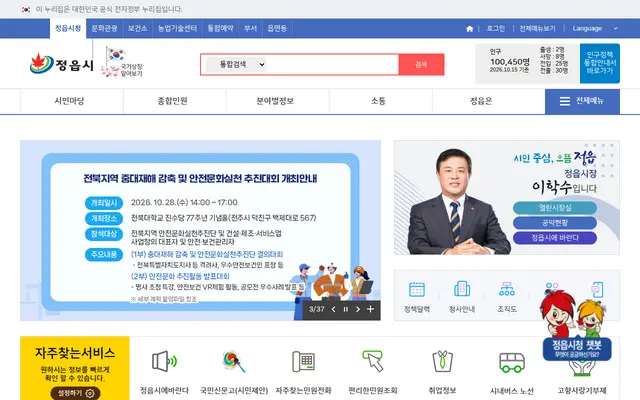Screen dimensions: 640x400
Task: Click the red 검색 button
Action: click(x=421, y=64)
